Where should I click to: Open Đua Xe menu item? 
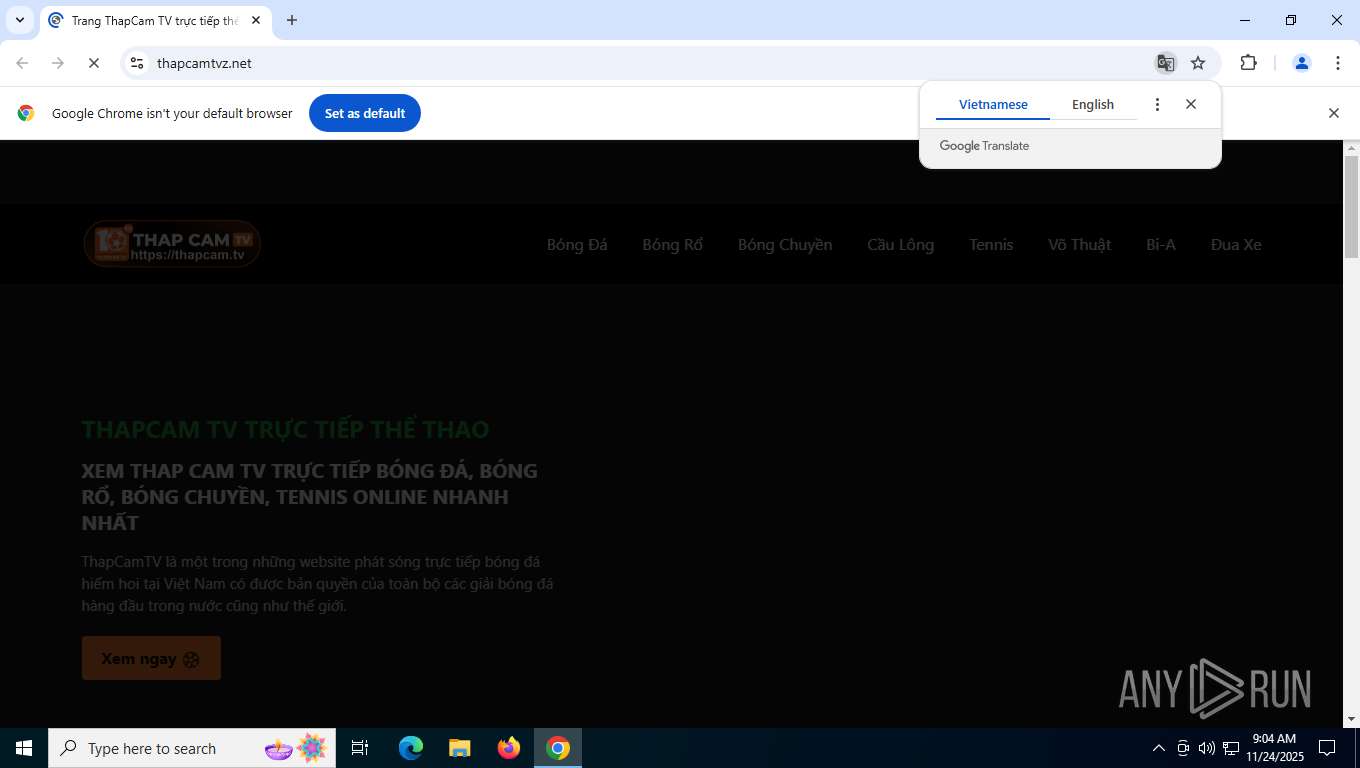pyautogui.click(x=1236, y=245)
